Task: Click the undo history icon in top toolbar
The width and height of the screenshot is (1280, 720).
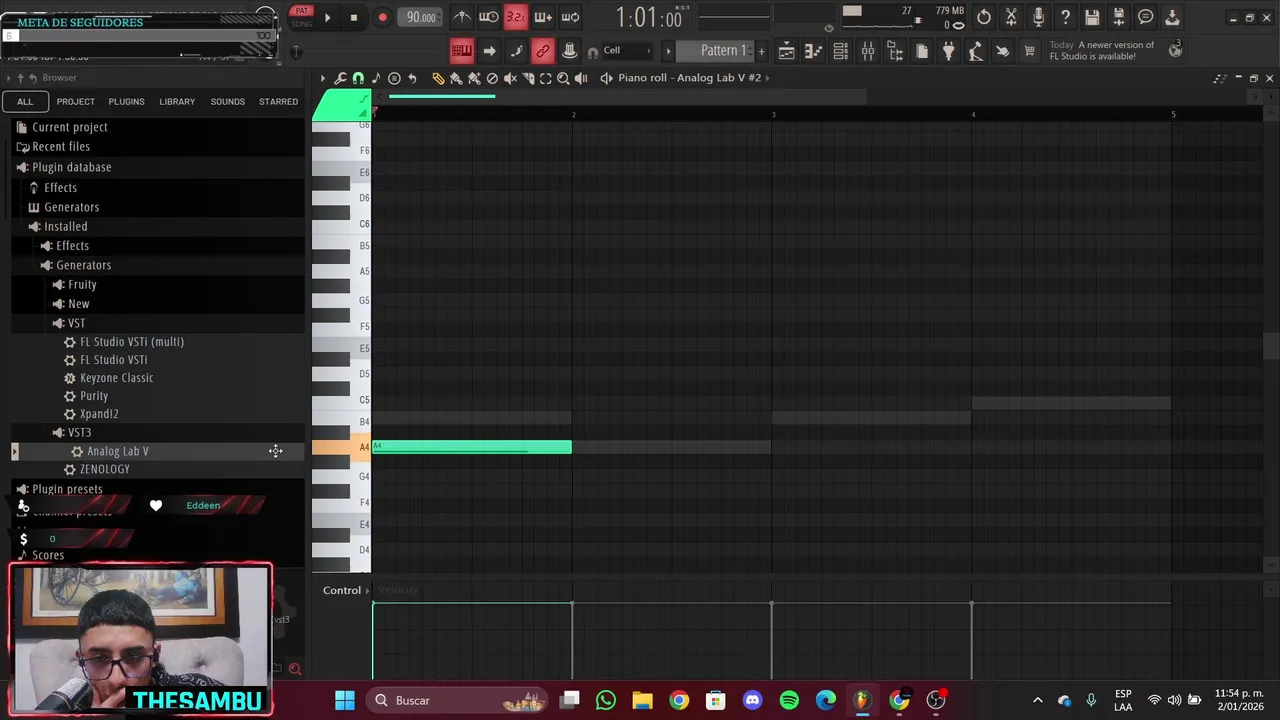Action: tap(984, 17)
